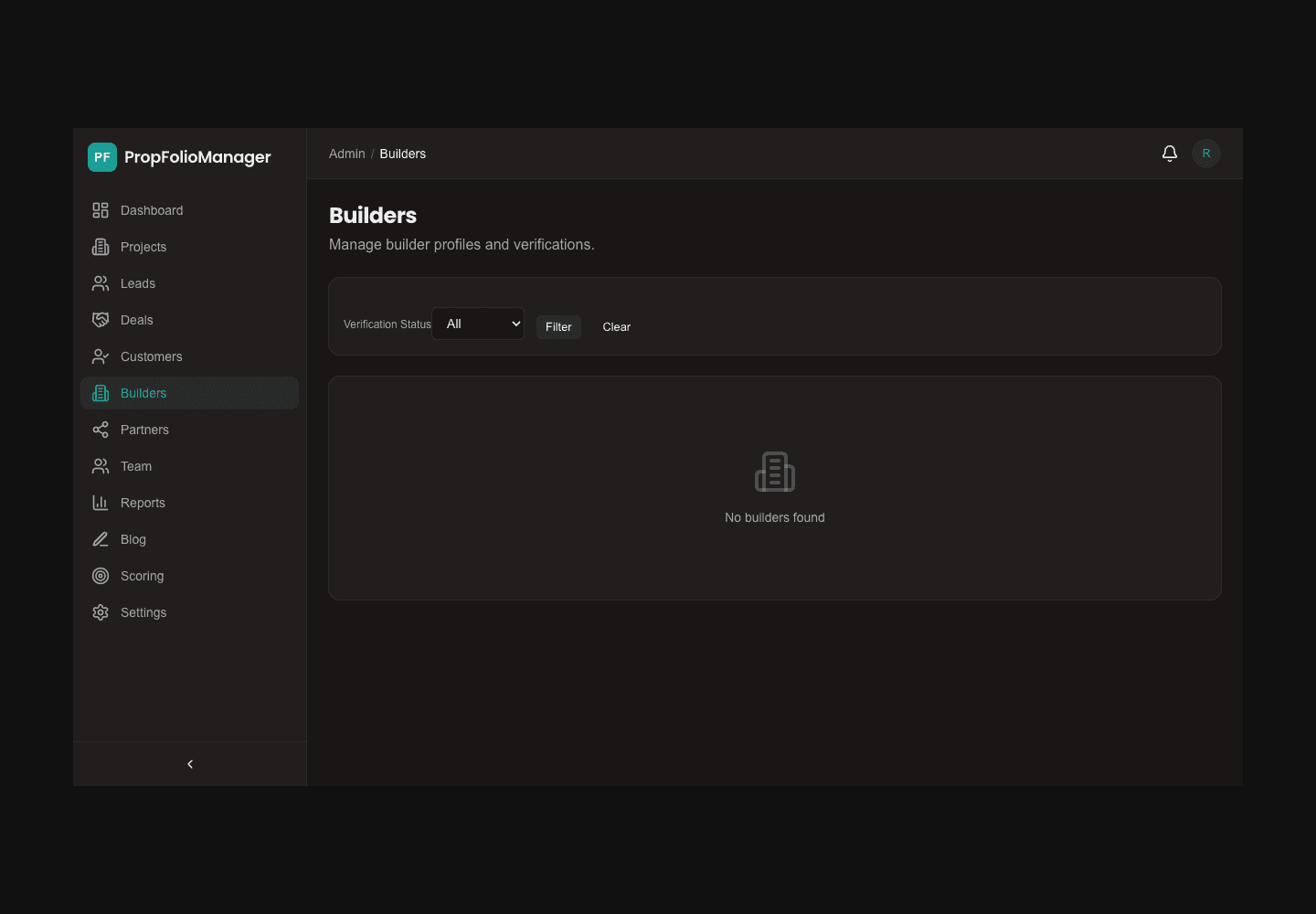Click the Settings gear icon
The width and height of the screenshot is (1316, 914).
point(101,612)
